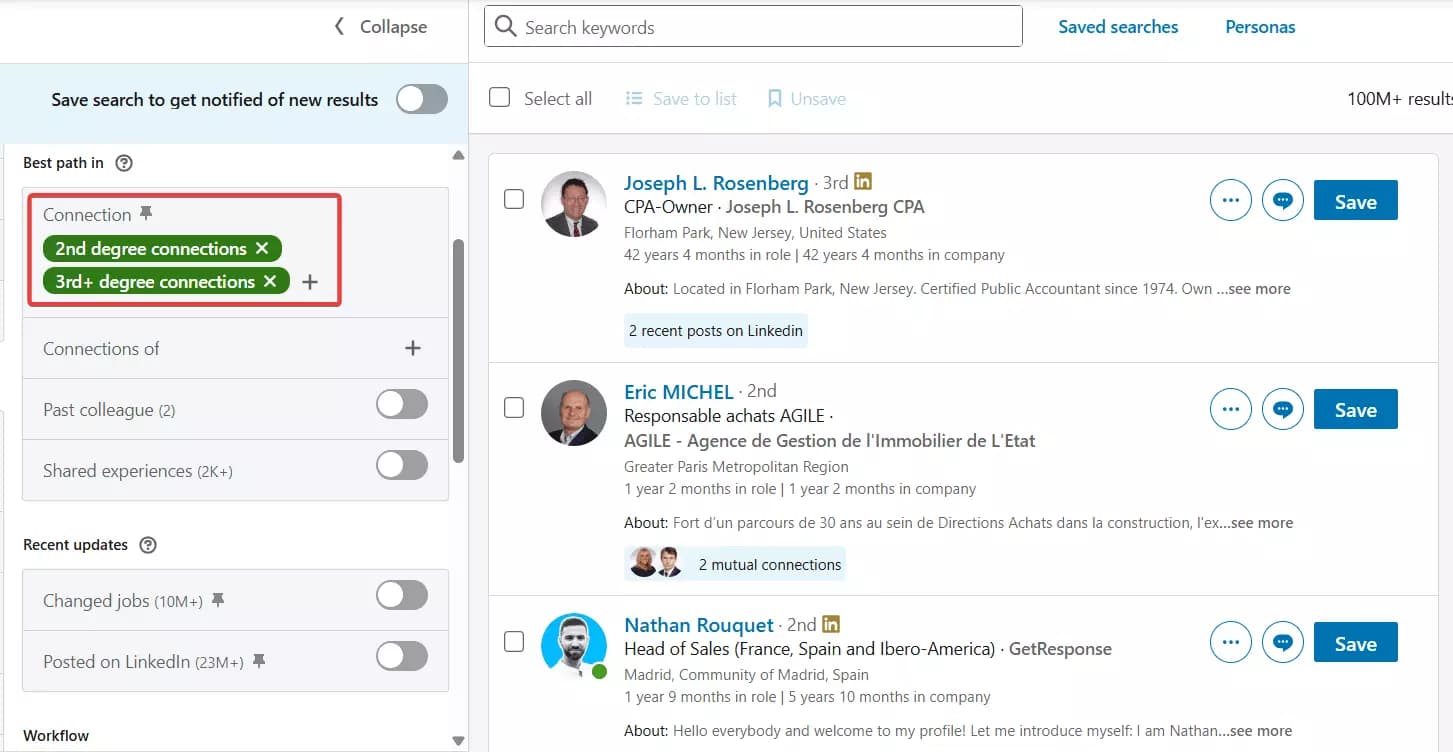Check the Select all checkbox
This screenshot has height=752, width=1453.
tap(499, 97)
